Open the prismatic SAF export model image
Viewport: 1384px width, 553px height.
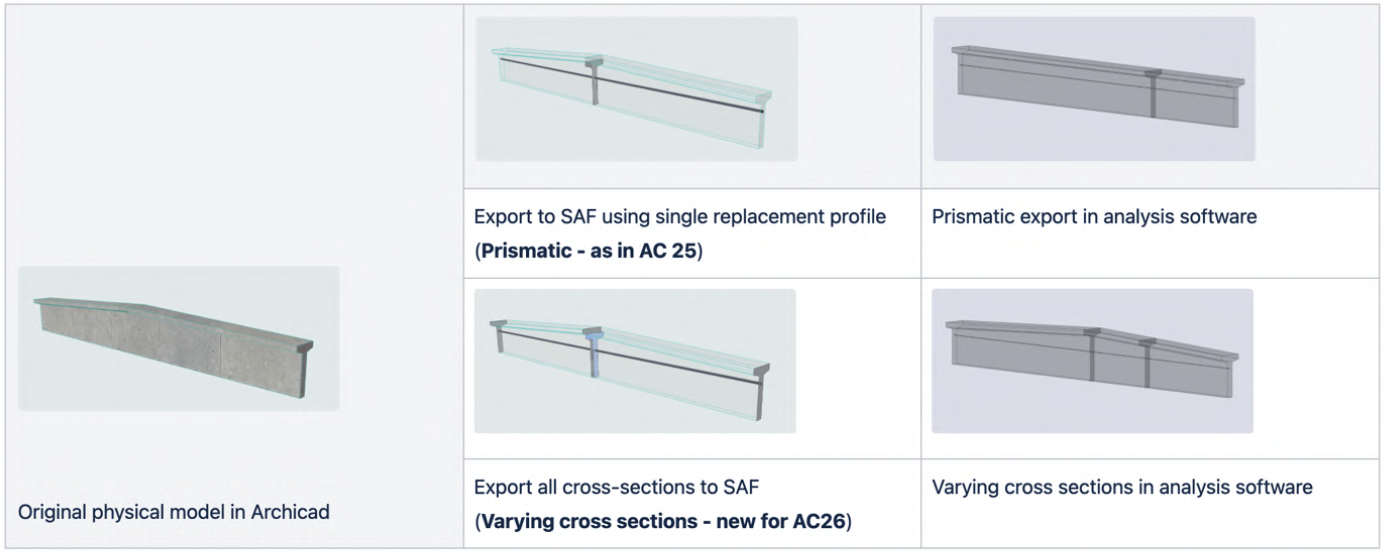(636, 88)
